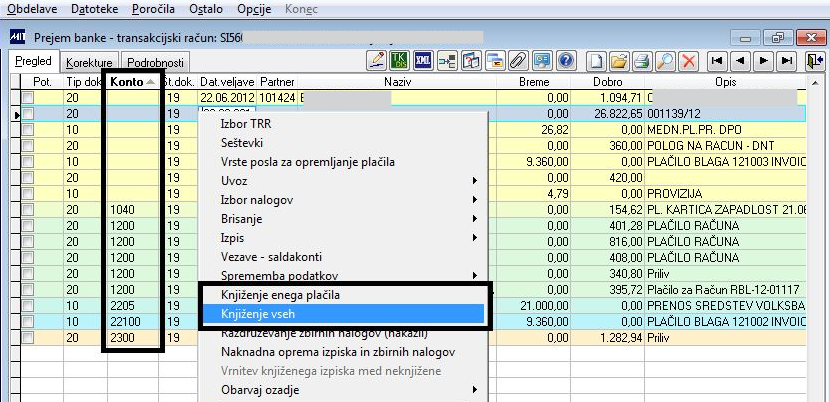
Task: Jump to last record navigation button
Action: (787, 61)
